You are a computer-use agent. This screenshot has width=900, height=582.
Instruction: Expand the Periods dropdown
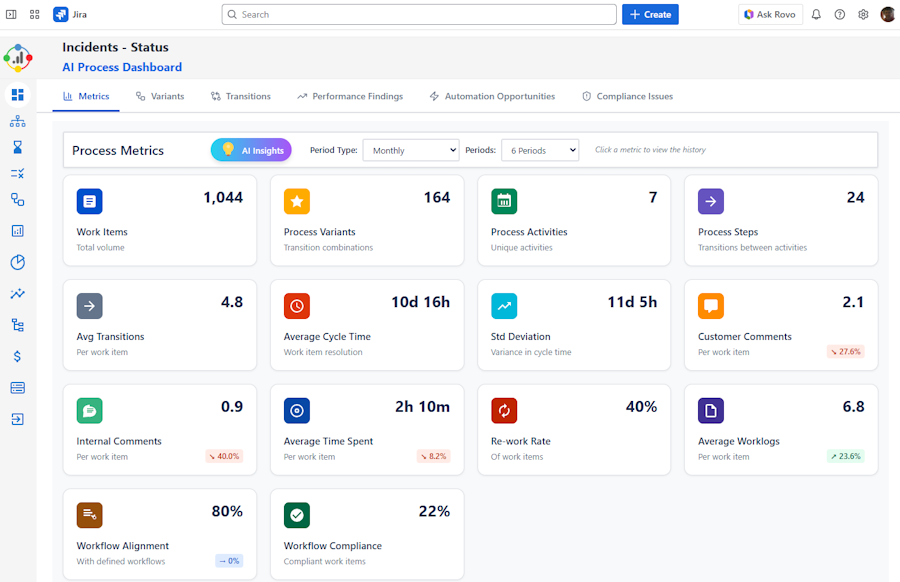pos(540,151)
